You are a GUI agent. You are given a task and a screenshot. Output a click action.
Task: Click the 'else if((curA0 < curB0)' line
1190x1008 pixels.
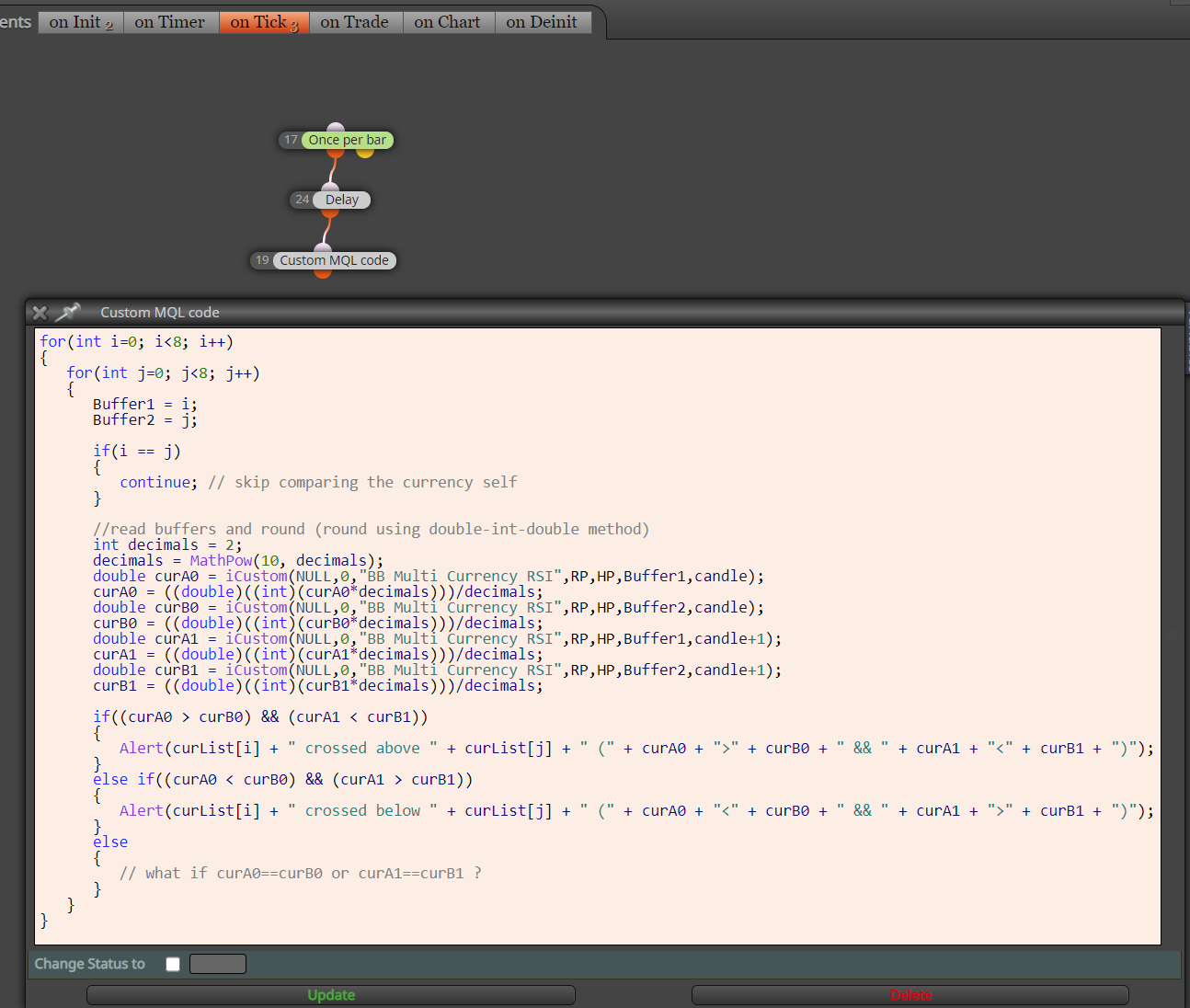[283, 779]
